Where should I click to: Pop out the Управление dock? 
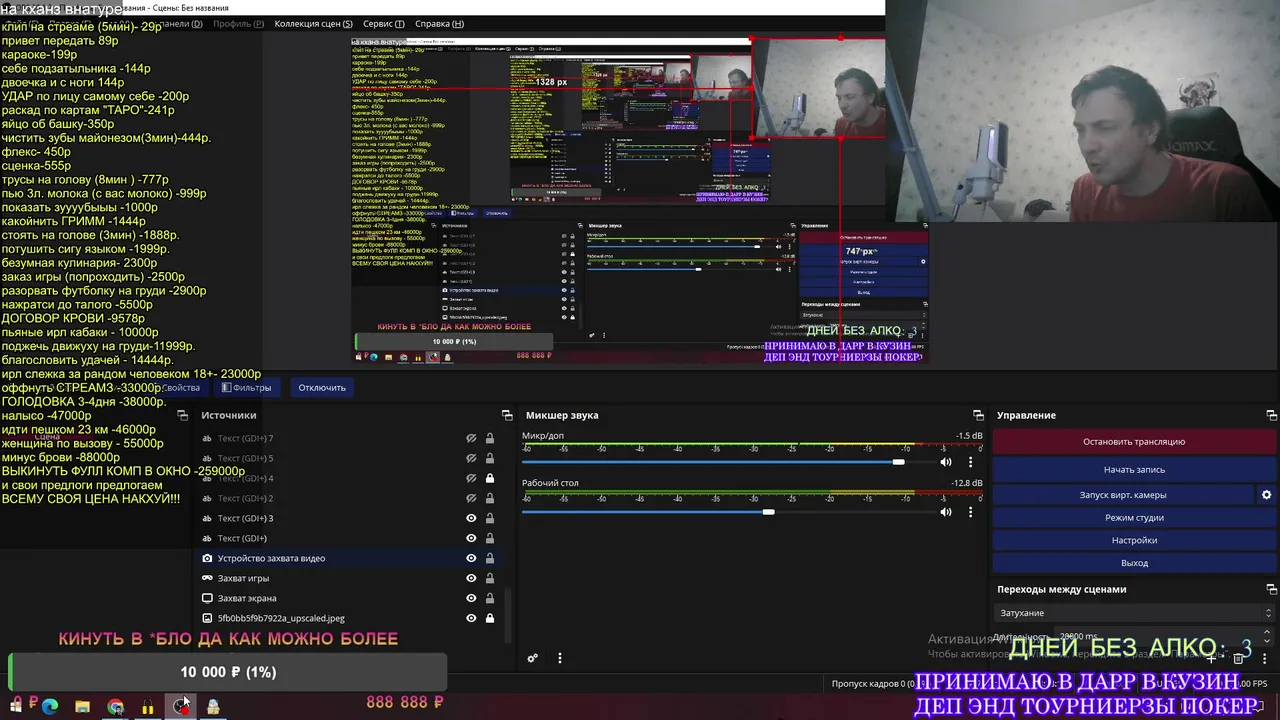coord(1272,415)
